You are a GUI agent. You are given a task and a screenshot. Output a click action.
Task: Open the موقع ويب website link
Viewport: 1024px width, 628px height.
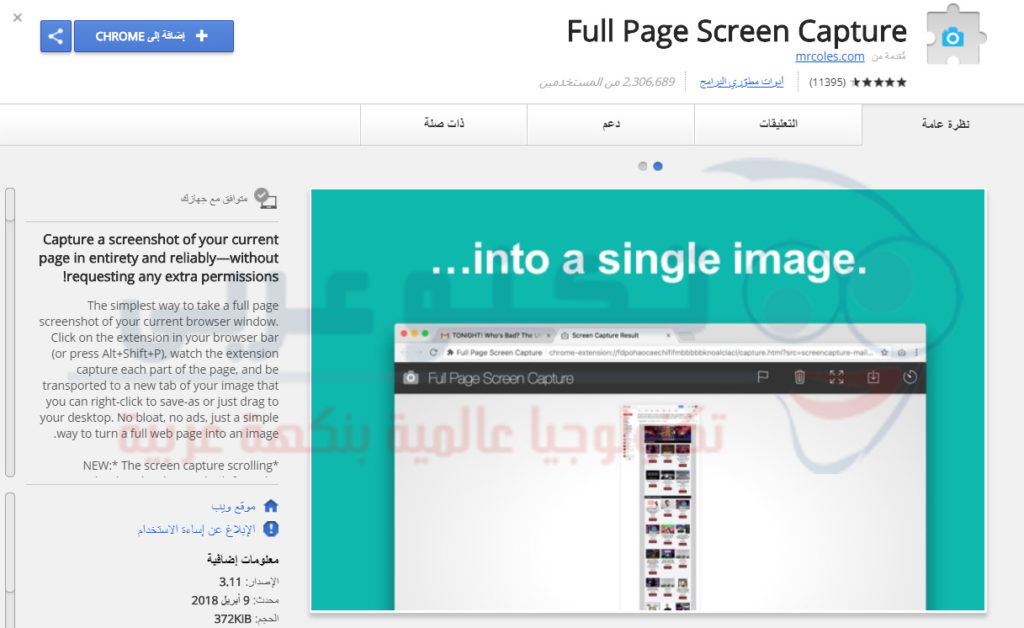[233, 507]
